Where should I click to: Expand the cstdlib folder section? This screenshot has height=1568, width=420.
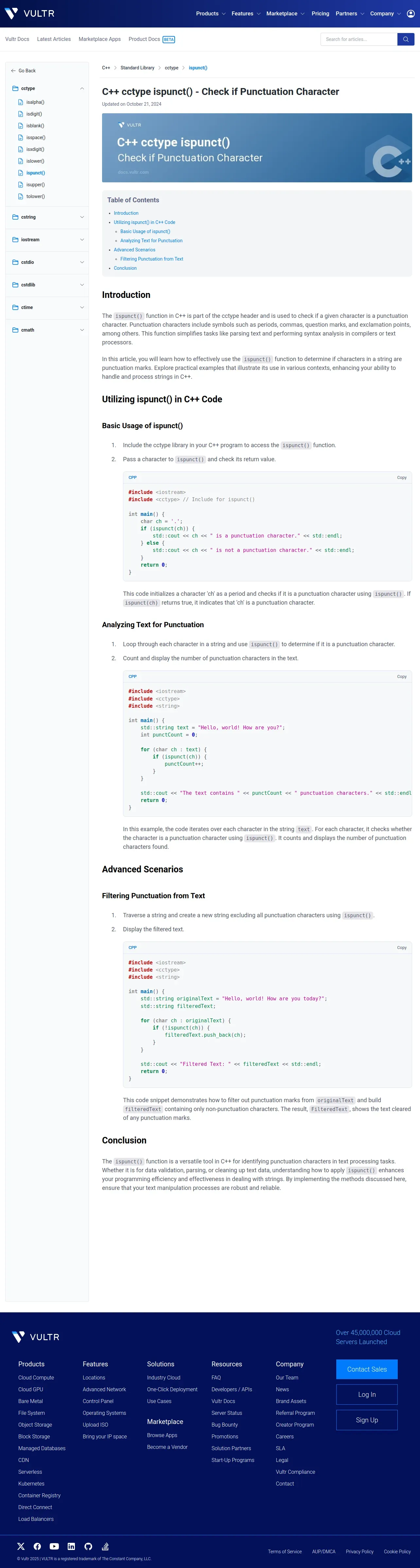tap(48, 285)
